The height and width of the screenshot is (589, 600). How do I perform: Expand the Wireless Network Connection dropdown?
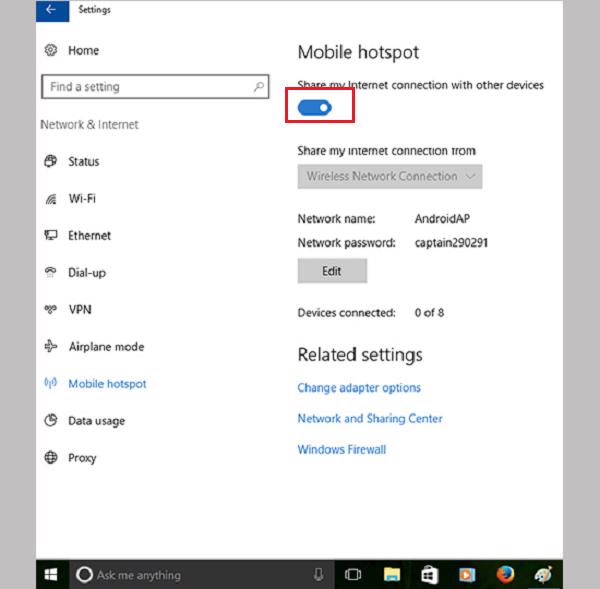pos(390,177)
